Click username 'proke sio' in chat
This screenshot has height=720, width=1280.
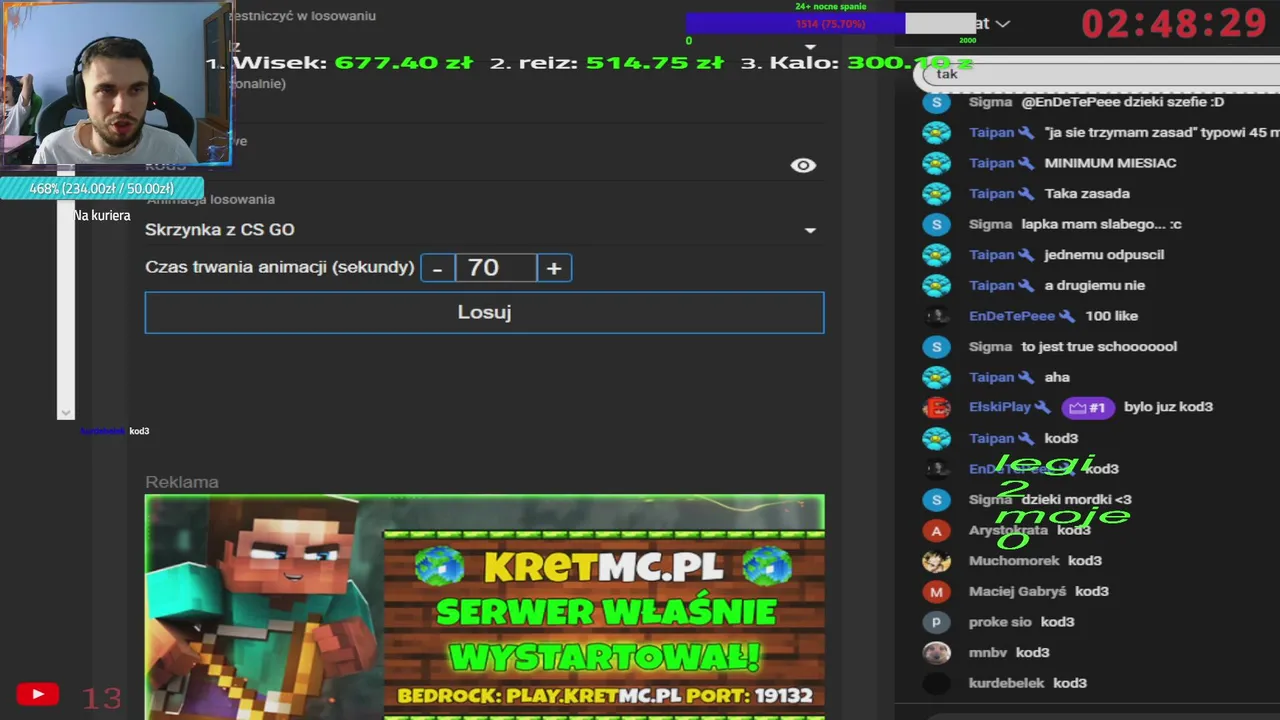click(x=1000, y=622)
